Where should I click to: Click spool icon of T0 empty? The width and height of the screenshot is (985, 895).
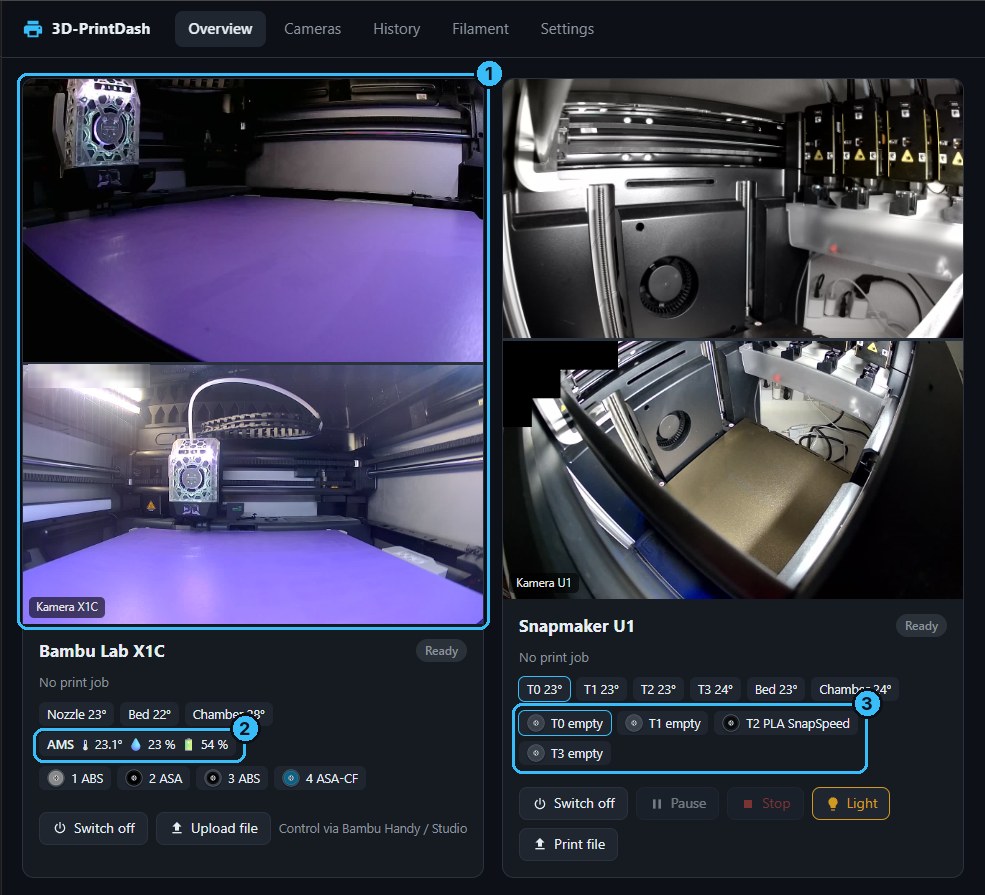pos(536,723)
